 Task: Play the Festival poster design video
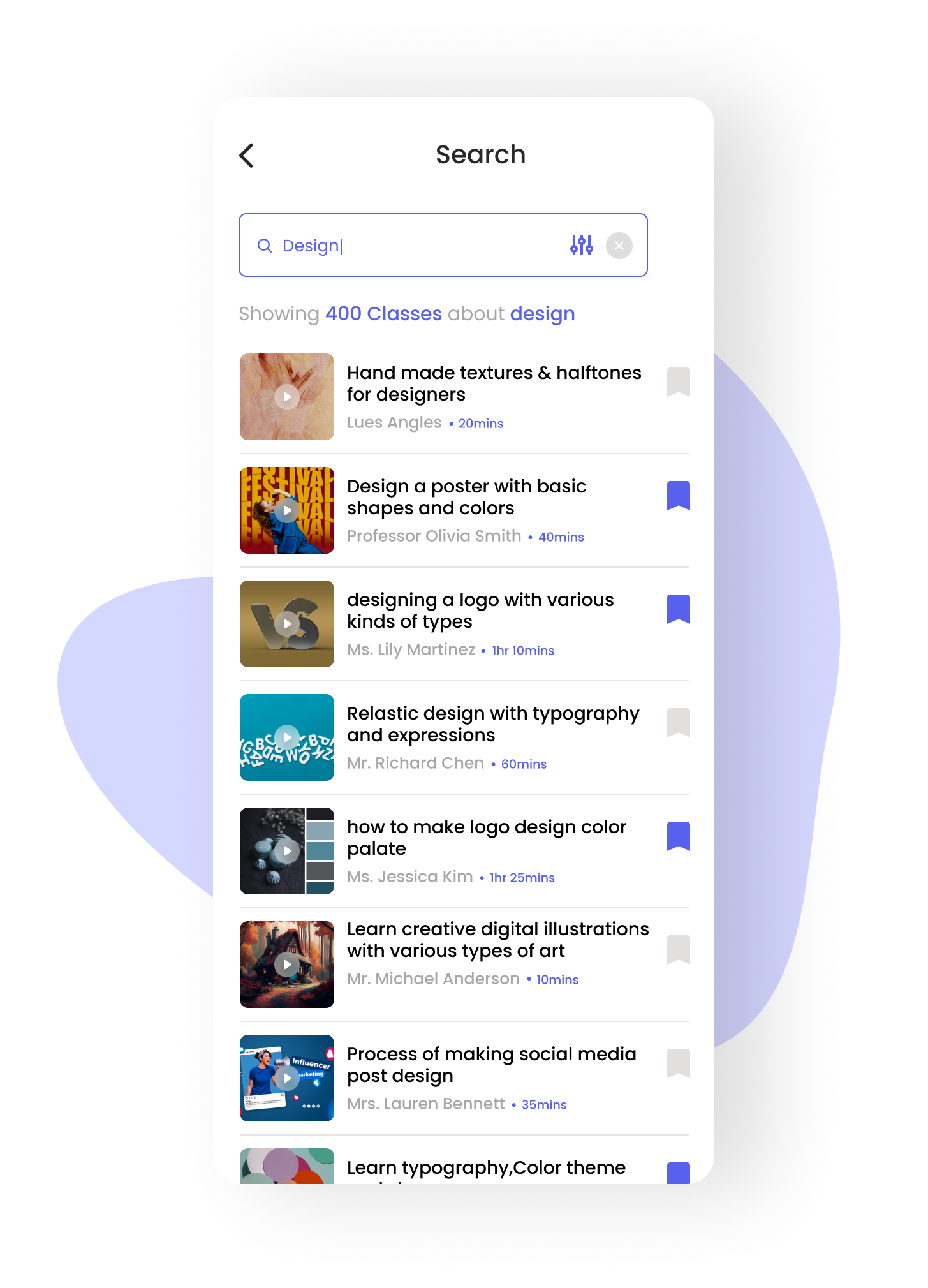click(x=287, y=510)
